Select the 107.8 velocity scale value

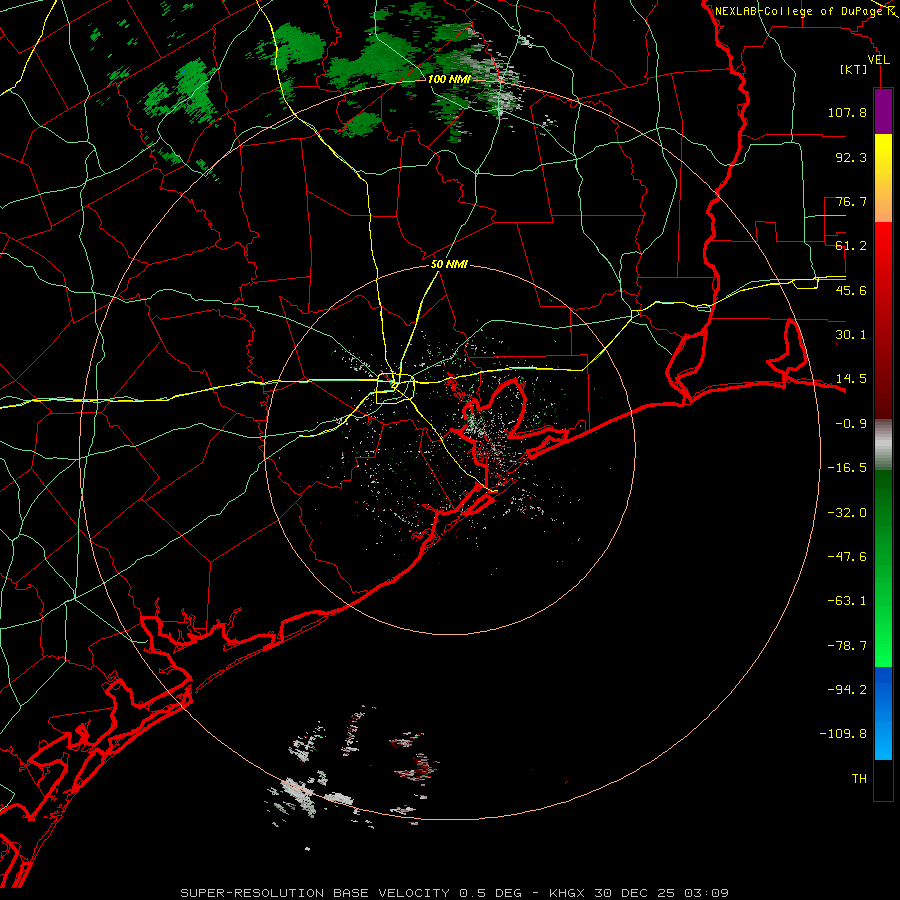847,112
